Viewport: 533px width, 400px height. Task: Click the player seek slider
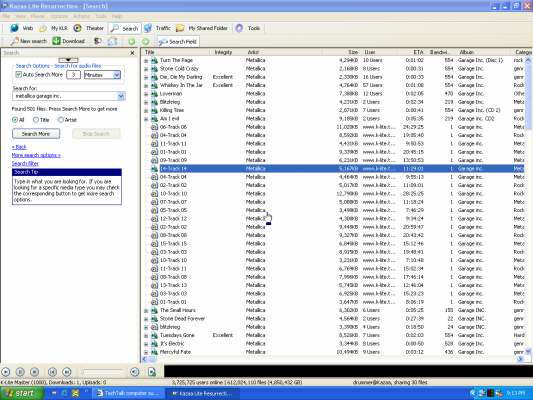click(101, 372)
